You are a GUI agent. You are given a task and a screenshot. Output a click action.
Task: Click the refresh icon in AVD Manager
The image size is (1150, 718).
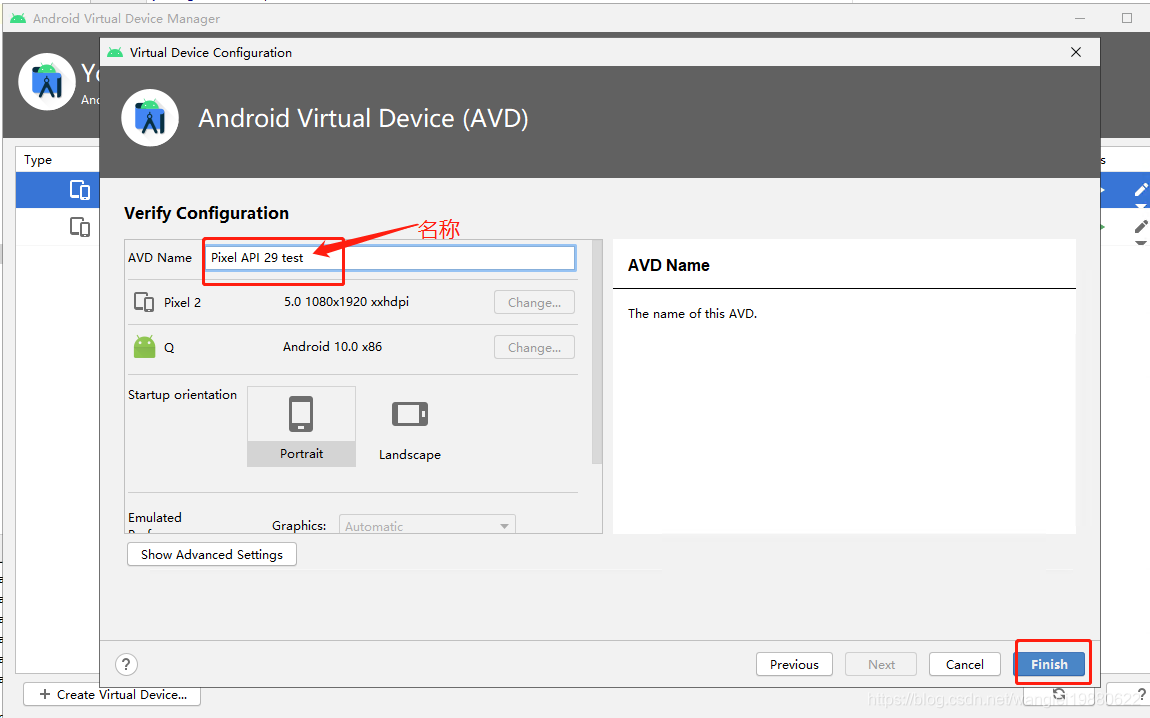tap(1059, 694)
